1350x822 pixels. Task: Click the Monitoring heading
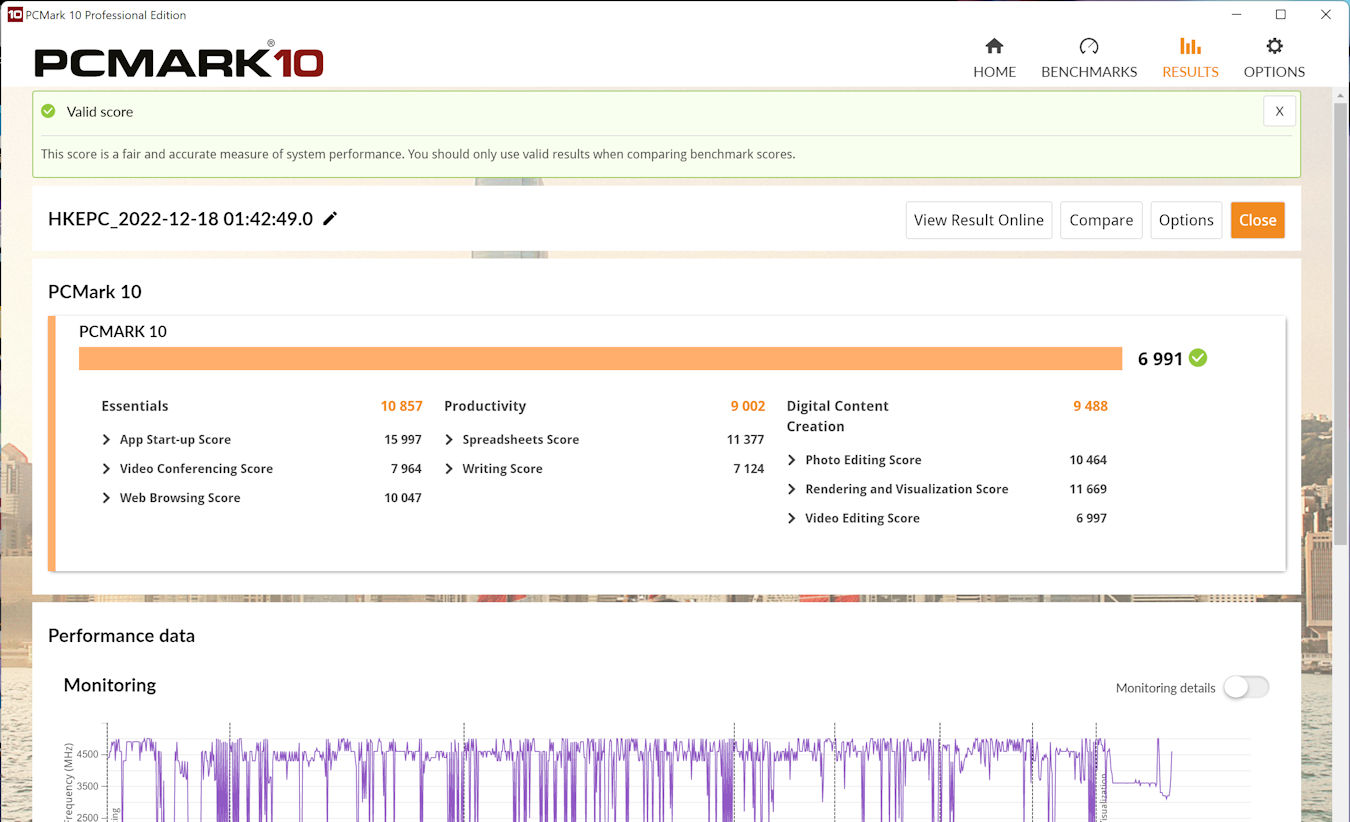tap(110, 685)
